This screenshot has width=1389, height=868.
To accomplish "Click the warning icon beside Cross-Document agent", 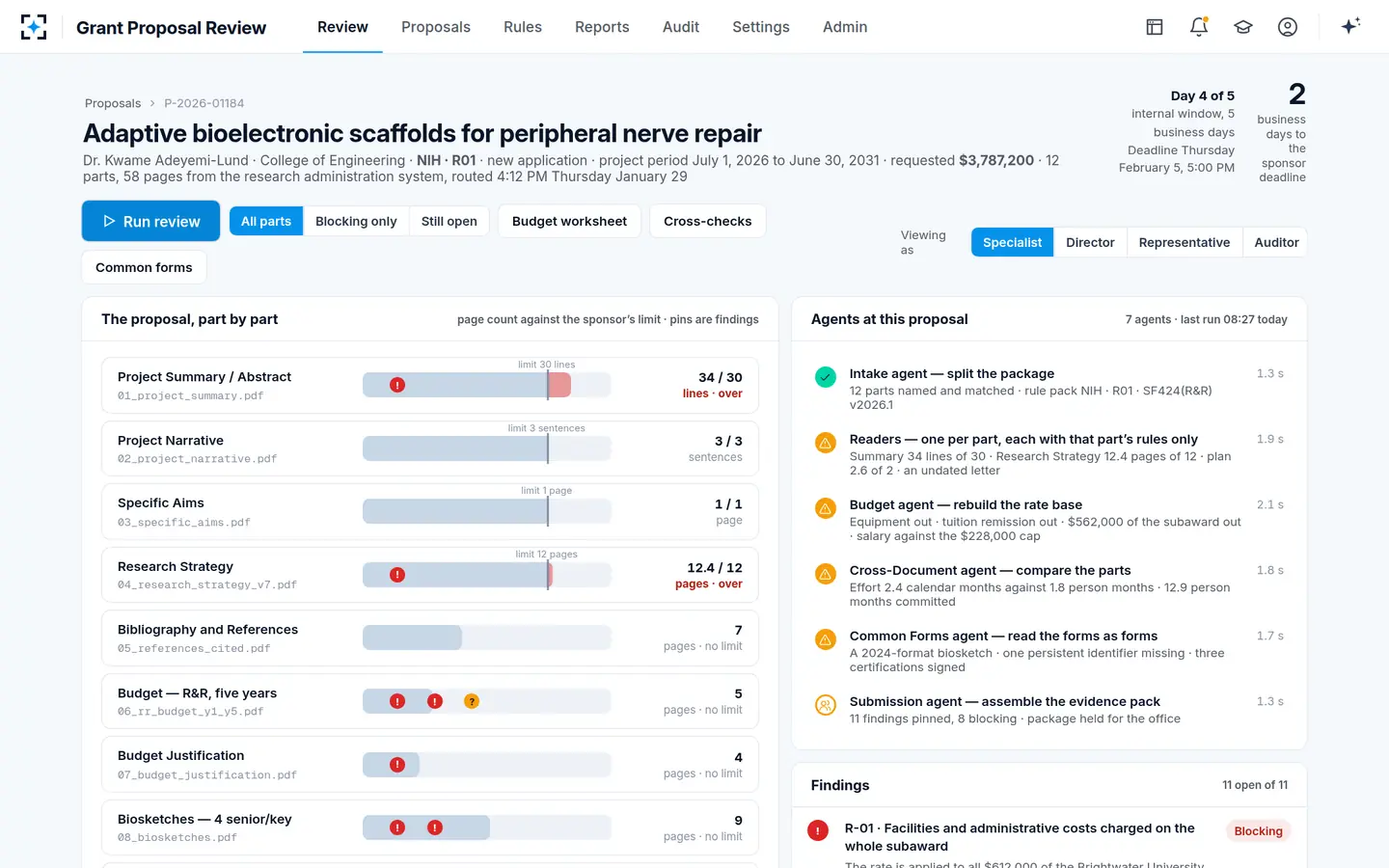I will (x=826, y=574).
